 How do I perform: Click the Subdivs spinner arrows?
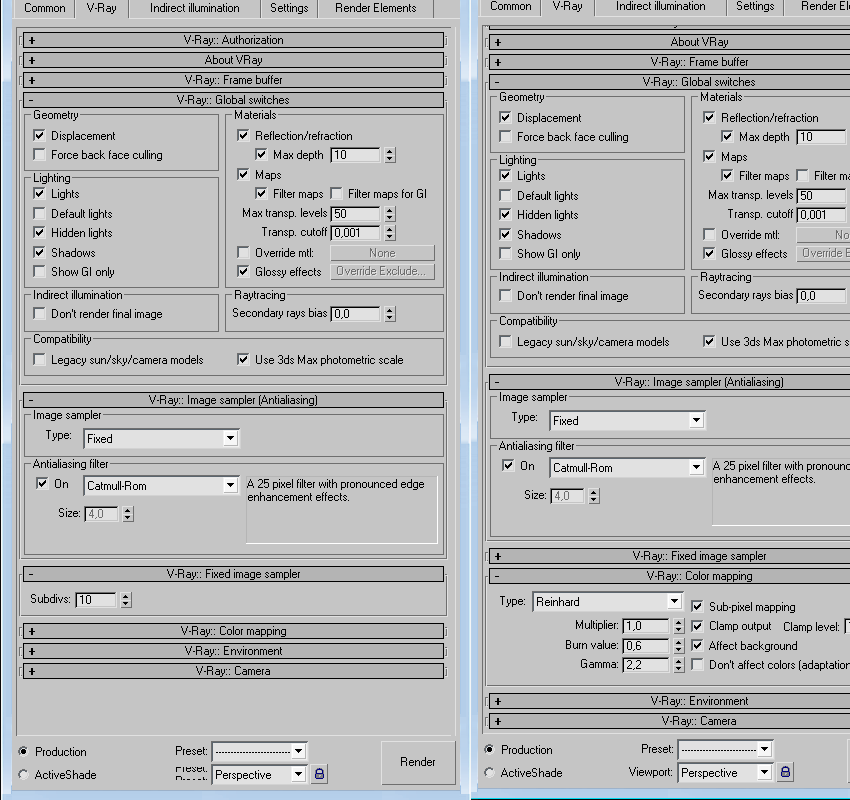pyautogui.click(x=125, y=600)
